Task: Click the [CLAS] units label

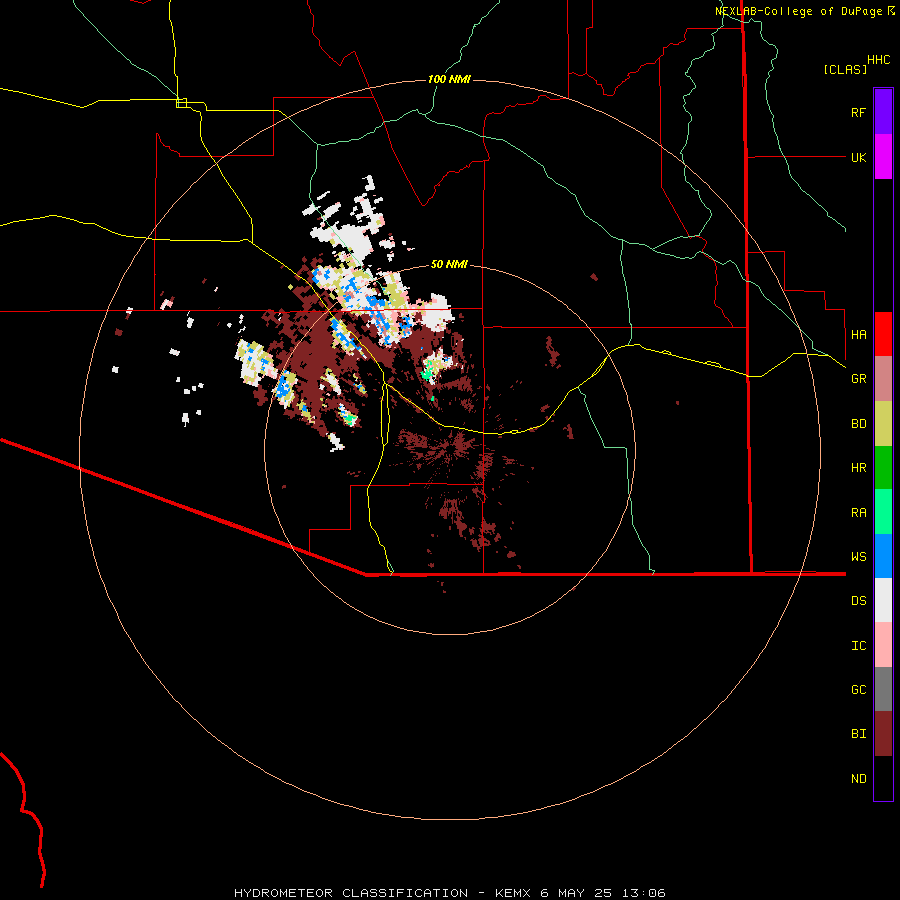Action: pyautogui.click(x=845, y=69)
